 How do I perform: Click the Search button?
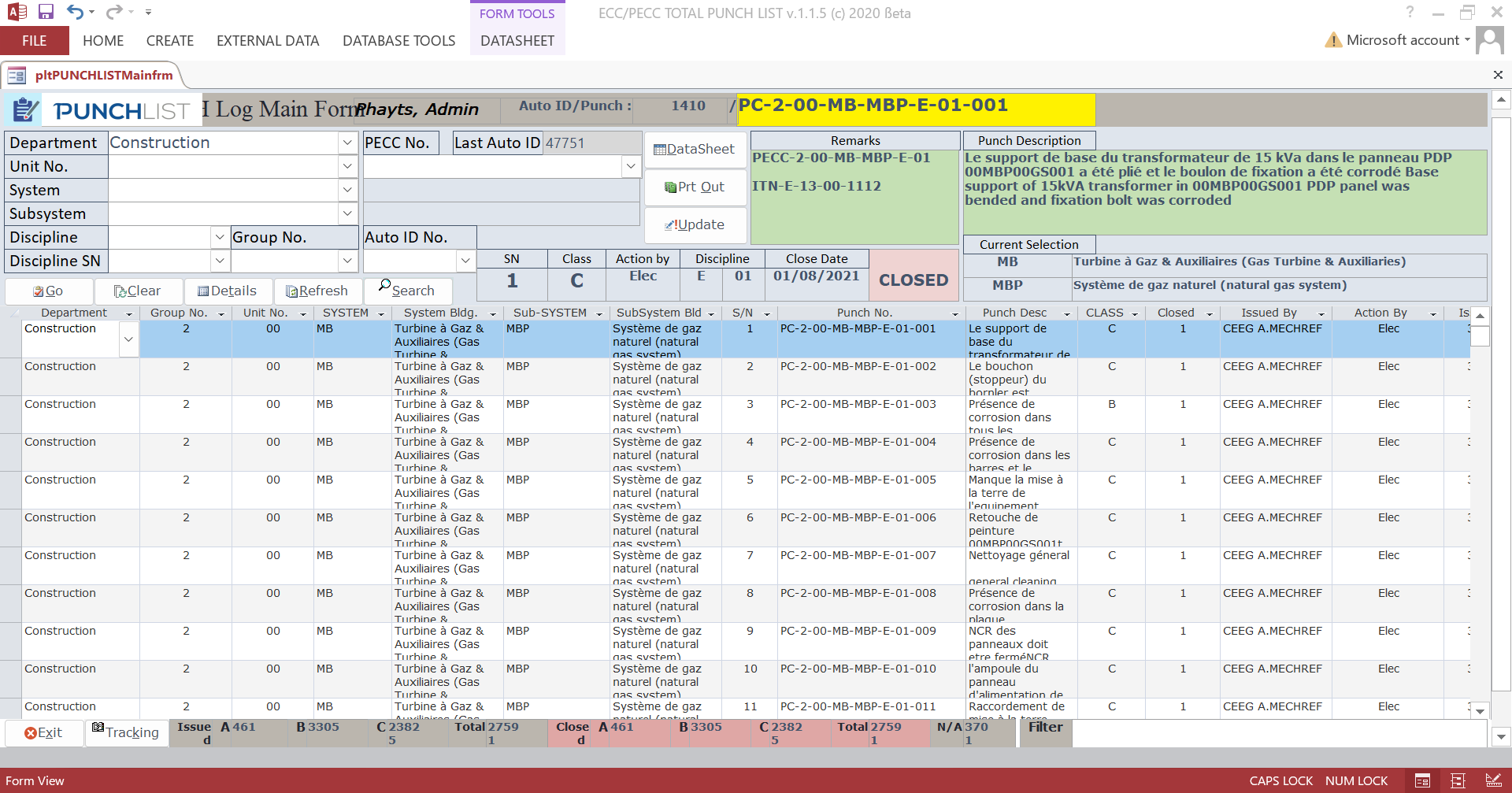(408, 291)
